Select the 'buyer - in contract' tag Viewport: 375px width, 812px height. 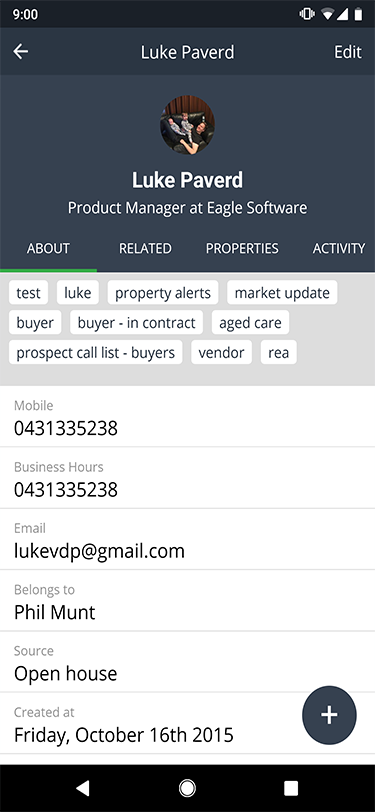coord(136,323)
